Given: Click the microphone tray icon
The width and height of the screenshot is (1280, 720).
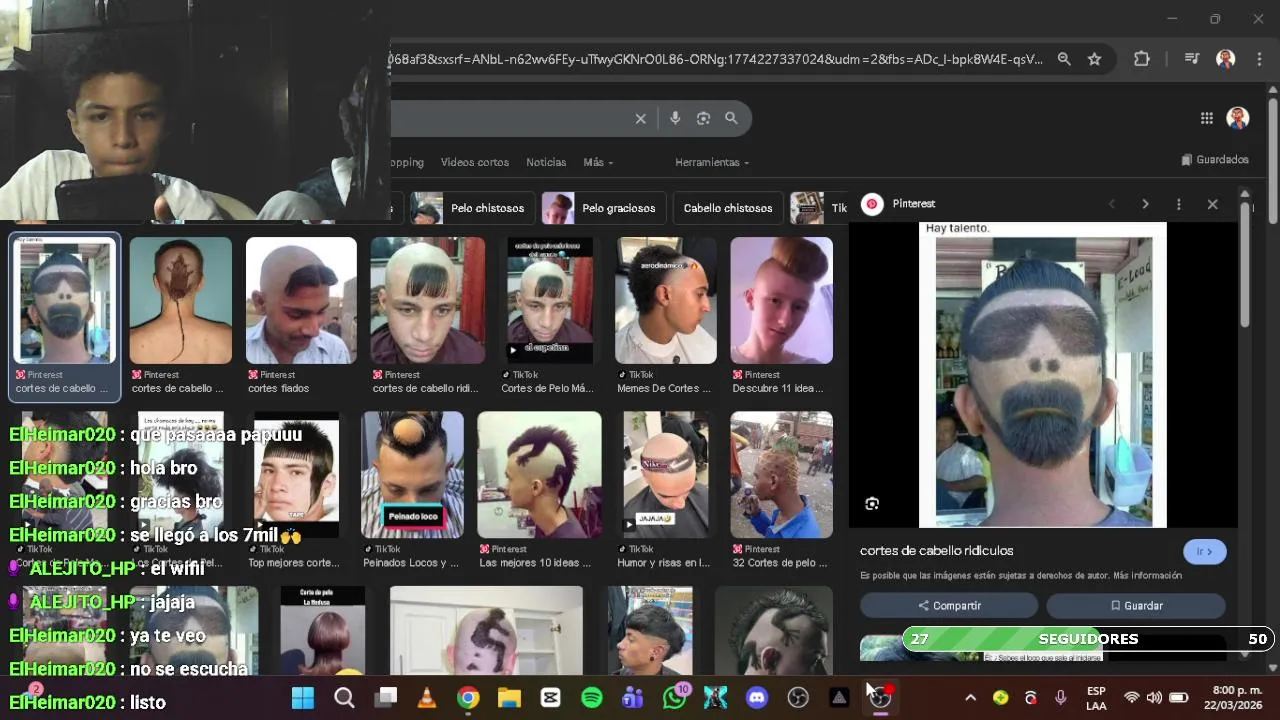Looking at the screenshot, I should click(1061, 698).
